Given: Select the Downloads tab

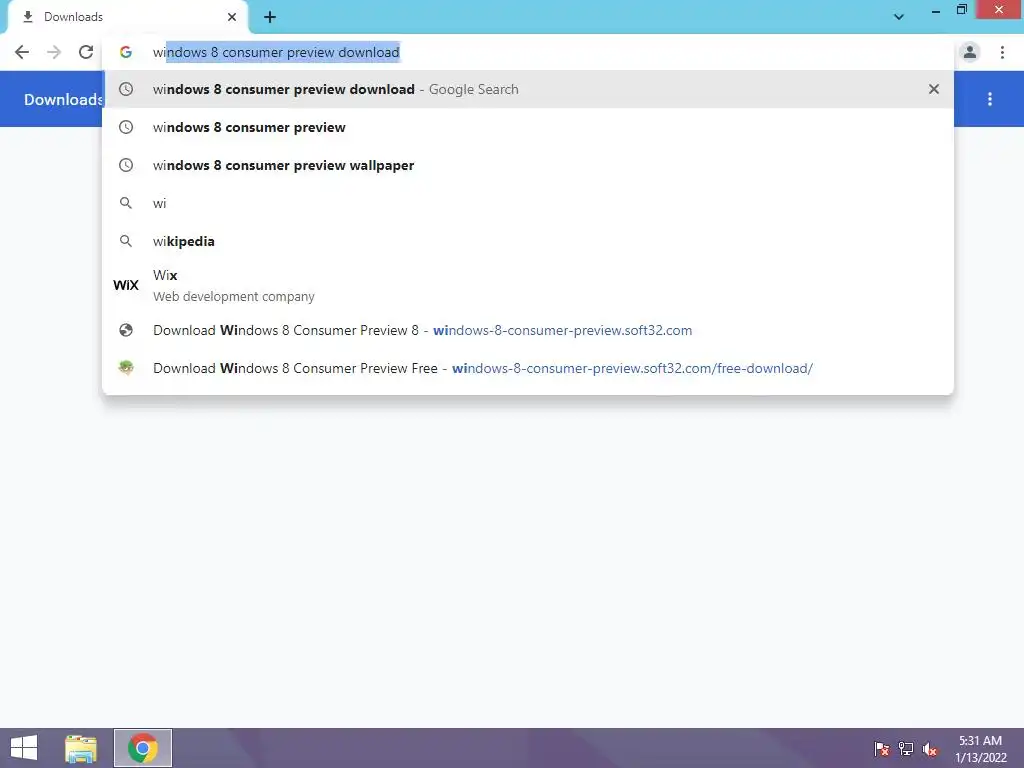Looking at the screenshot, I should (x=127, y=17).
